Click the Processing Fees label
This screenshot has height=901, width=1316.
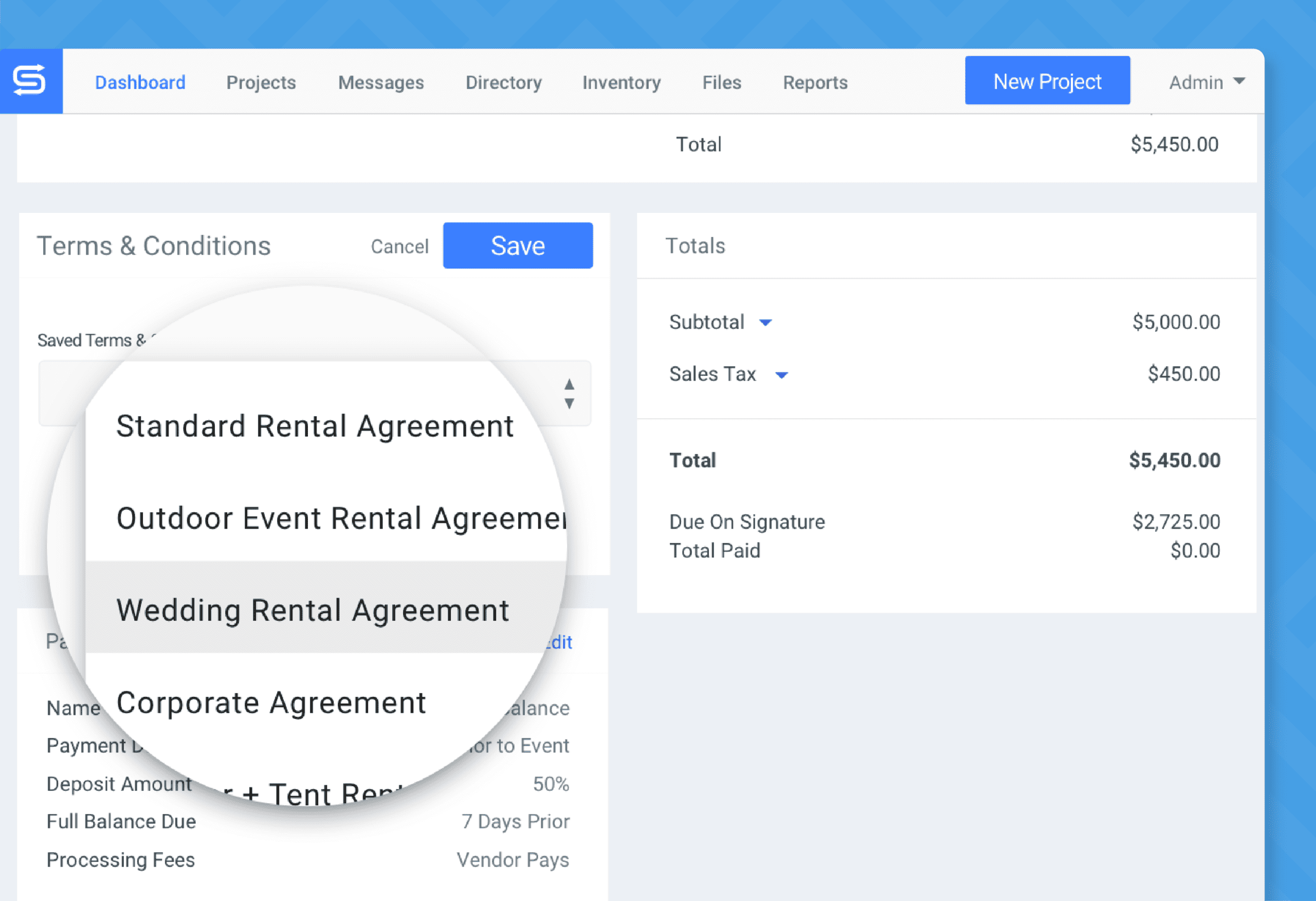121,860
